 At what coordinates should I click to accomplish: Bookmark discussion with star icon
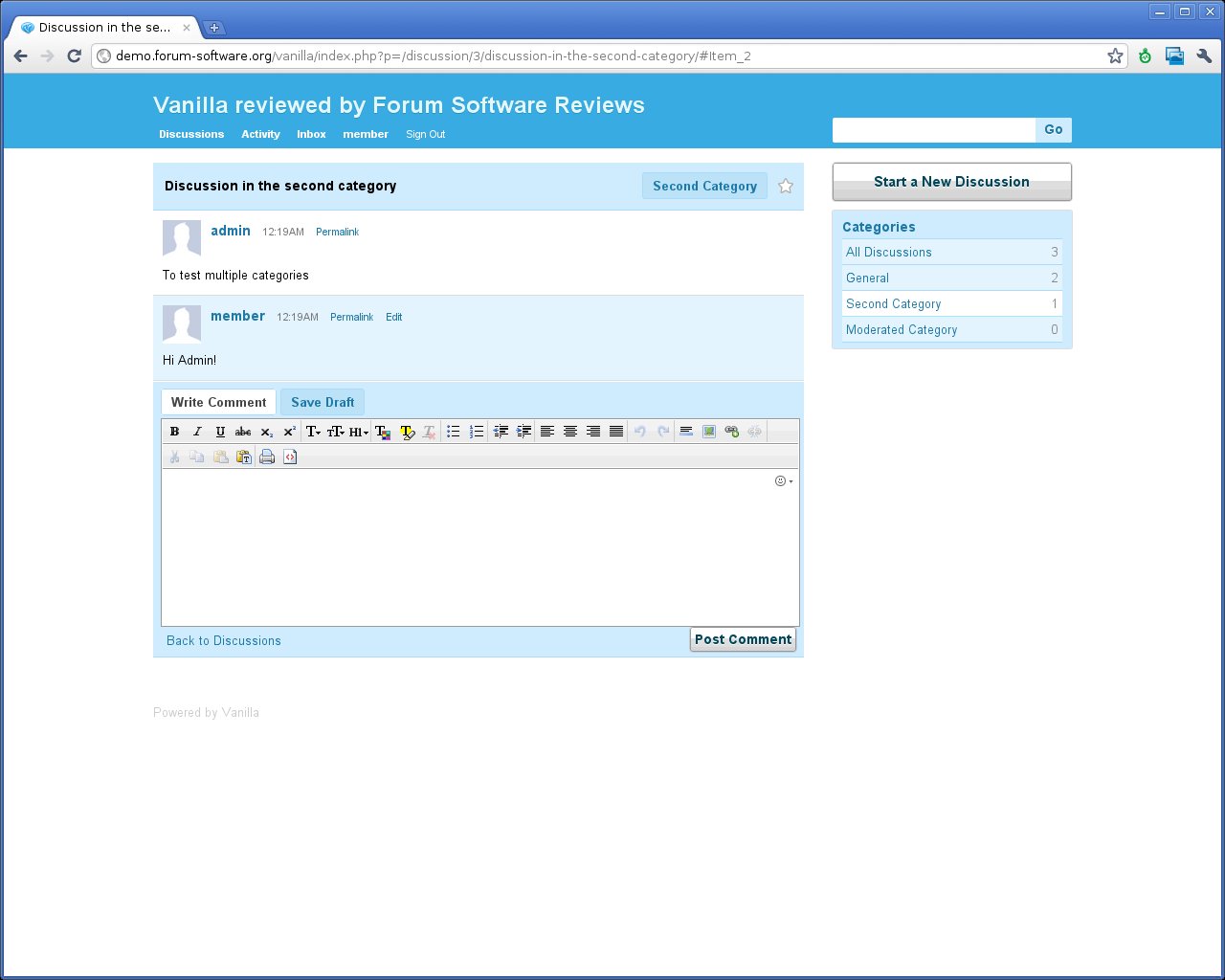[x=786, y=186]
